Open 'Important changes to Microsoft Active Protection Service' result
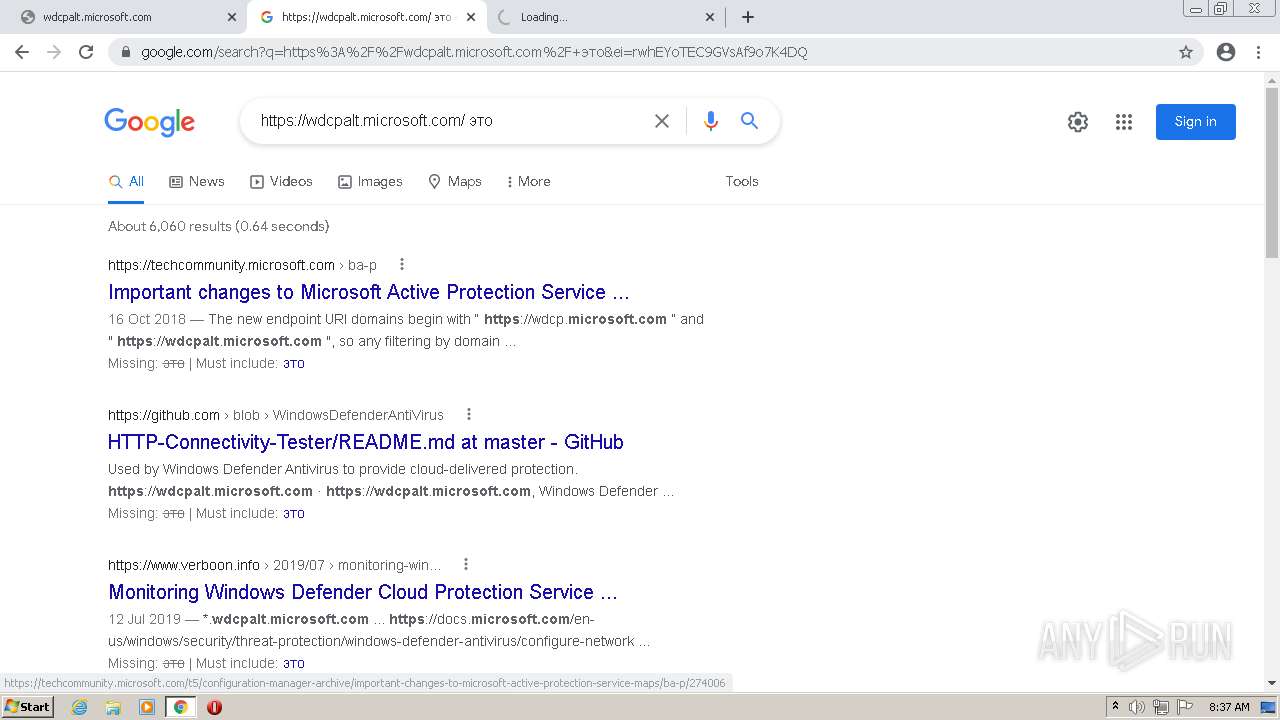Image resolution: width=1280 pixels, height=720 pixels. pyautogui.click(x=369, y=292)
